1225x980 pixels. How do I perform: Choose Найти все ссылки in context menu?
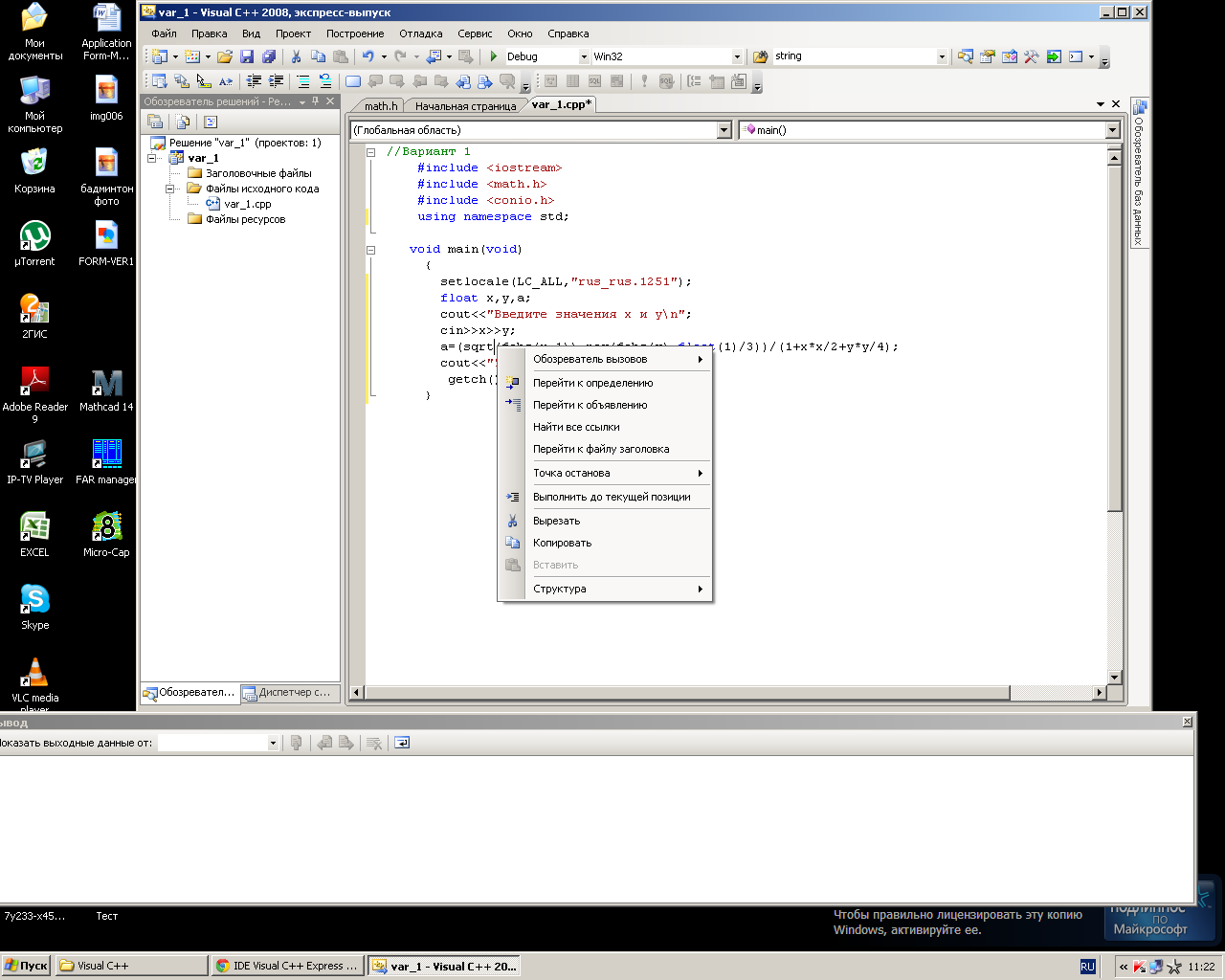pos(605,427)
